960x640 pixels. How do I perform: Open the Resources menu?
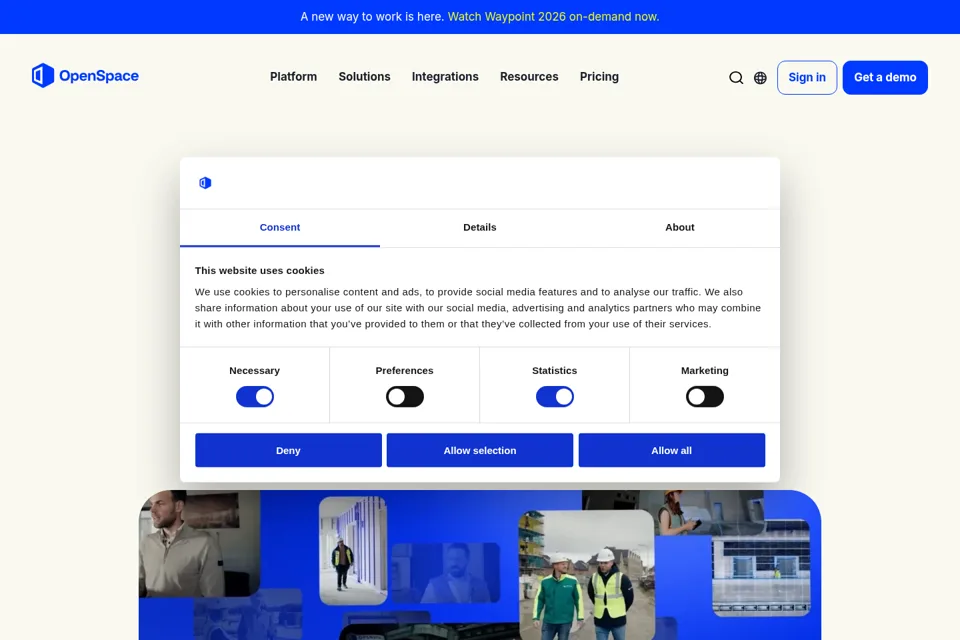[529, 77]
